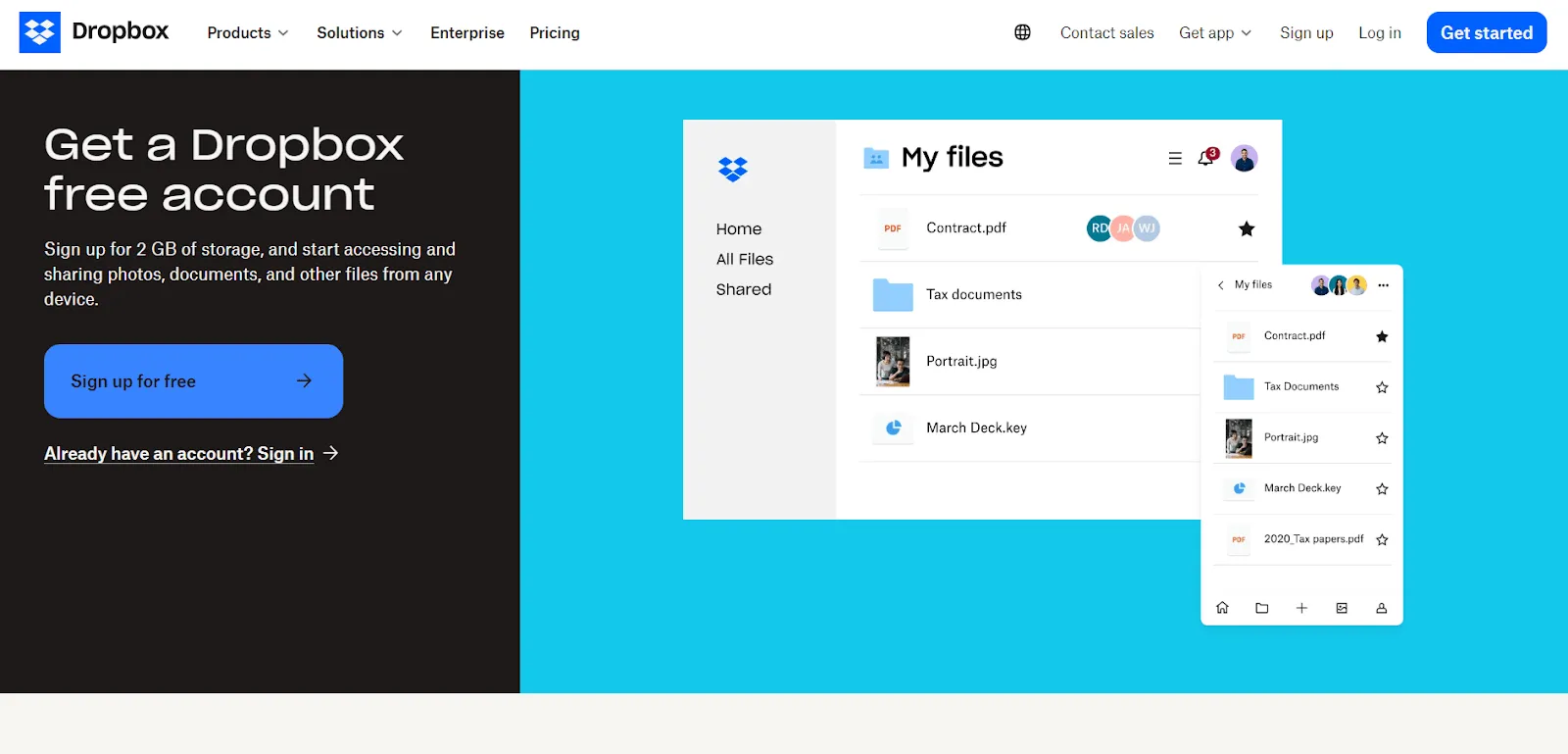The image size is (1568, 754).
Task: Click the Get a Dropbox free account heading
Action: tap(224, 170)
